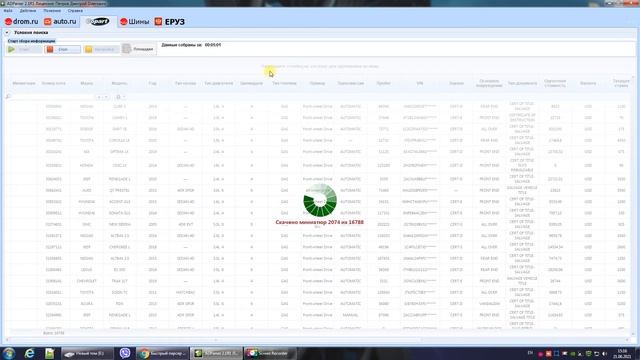Sort by VIN column header
The height and width of the screenshot is (360, 640).
click(420, 83)
